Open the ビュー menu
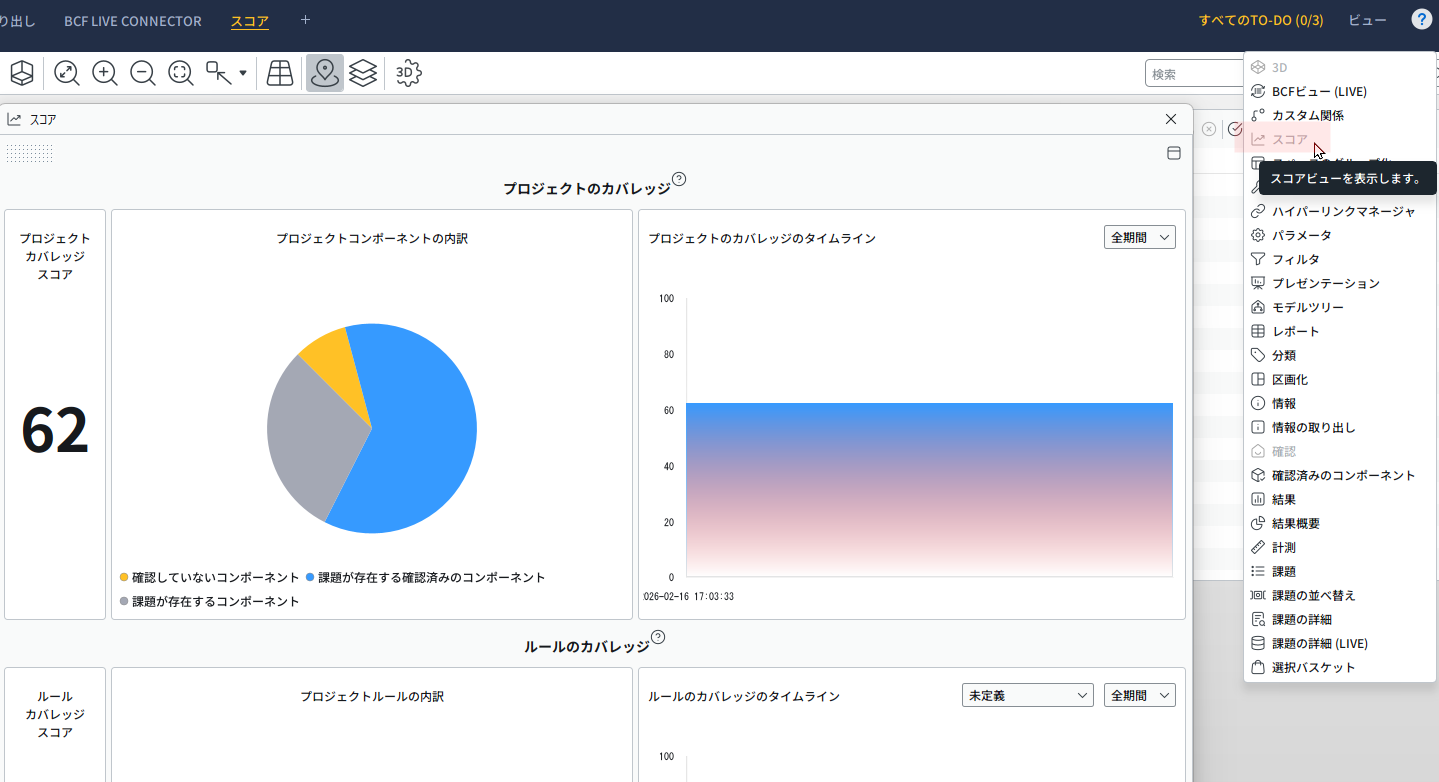 1367,20
